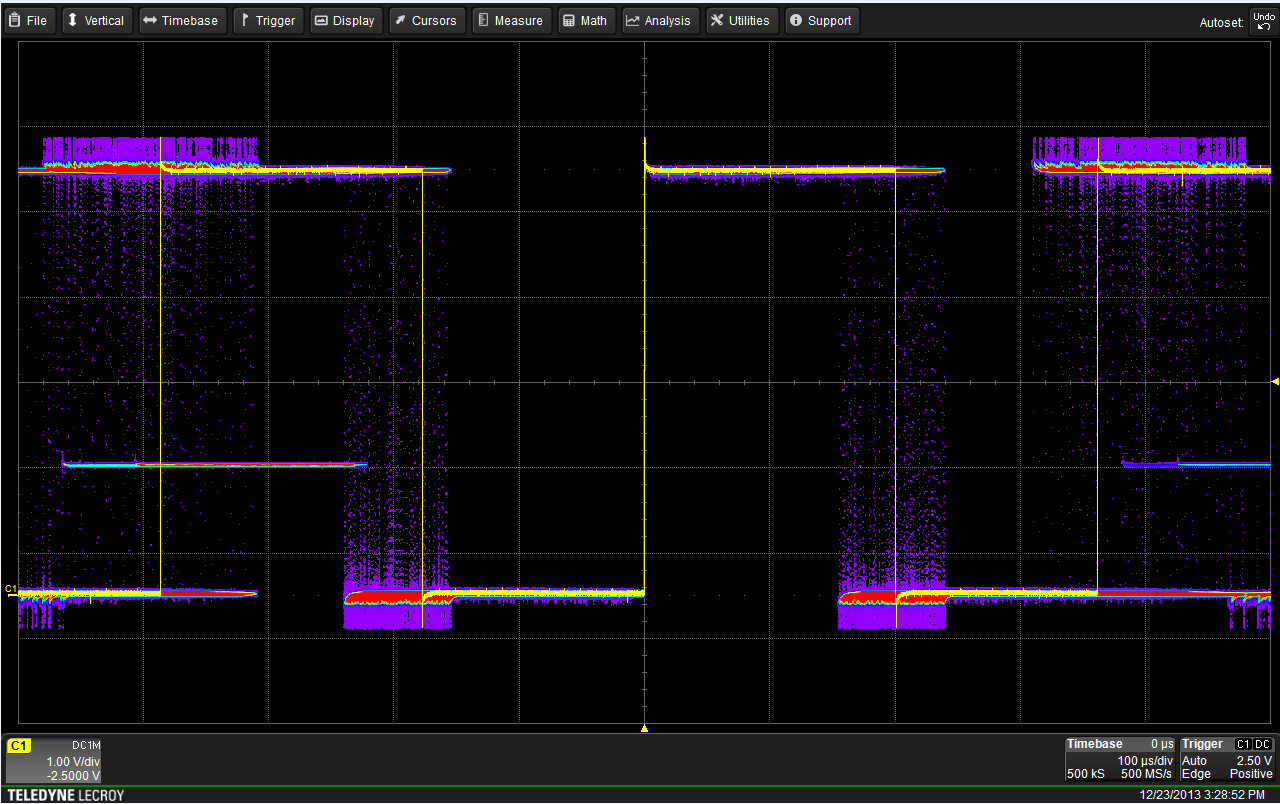This screenshot has width=1280, height=804.
Task: Open the File menu
Action: point(29,20)
